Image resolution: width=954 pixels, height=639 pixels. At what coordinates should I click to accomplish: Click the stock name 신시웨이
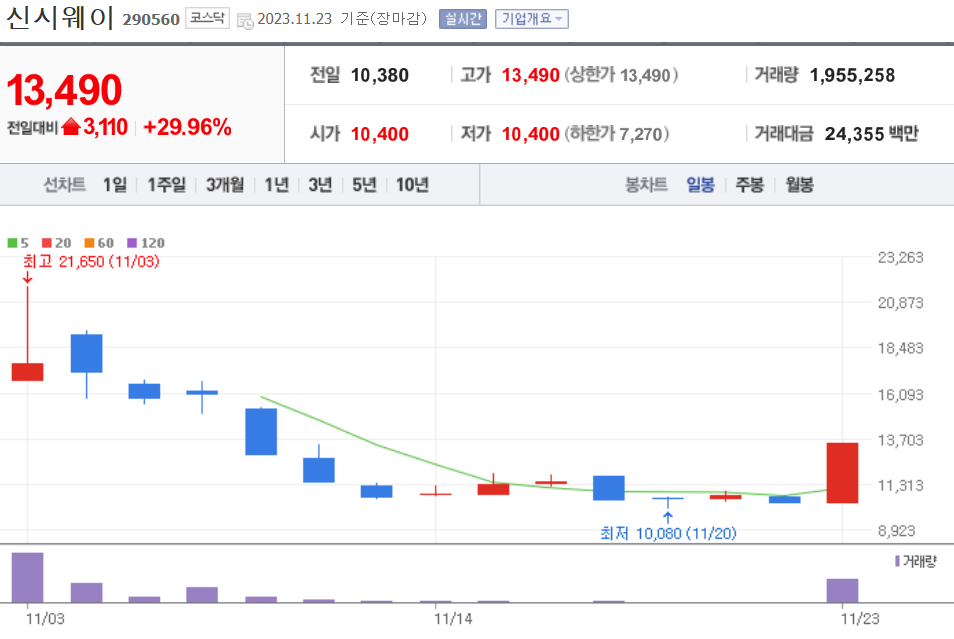[60, 18]
